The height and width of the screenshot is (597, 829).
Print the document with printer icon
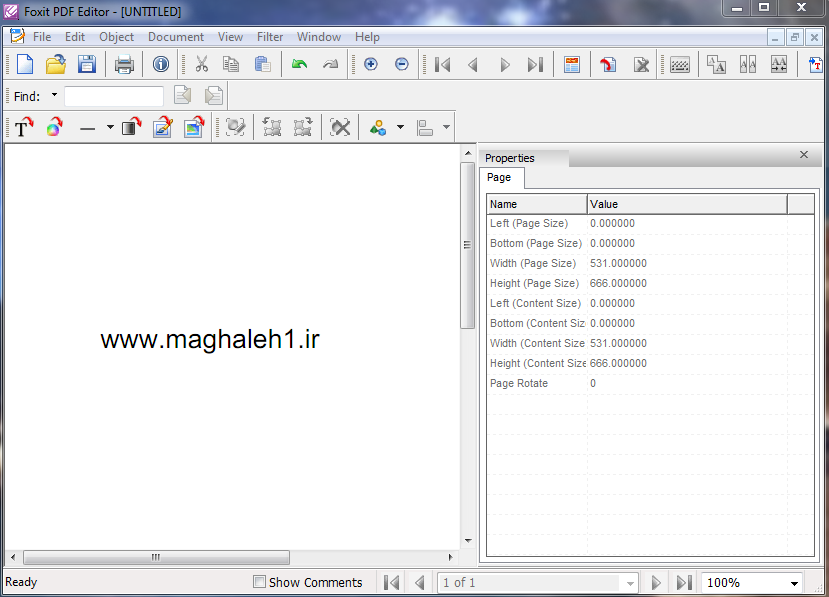click(x=124, y=65)
